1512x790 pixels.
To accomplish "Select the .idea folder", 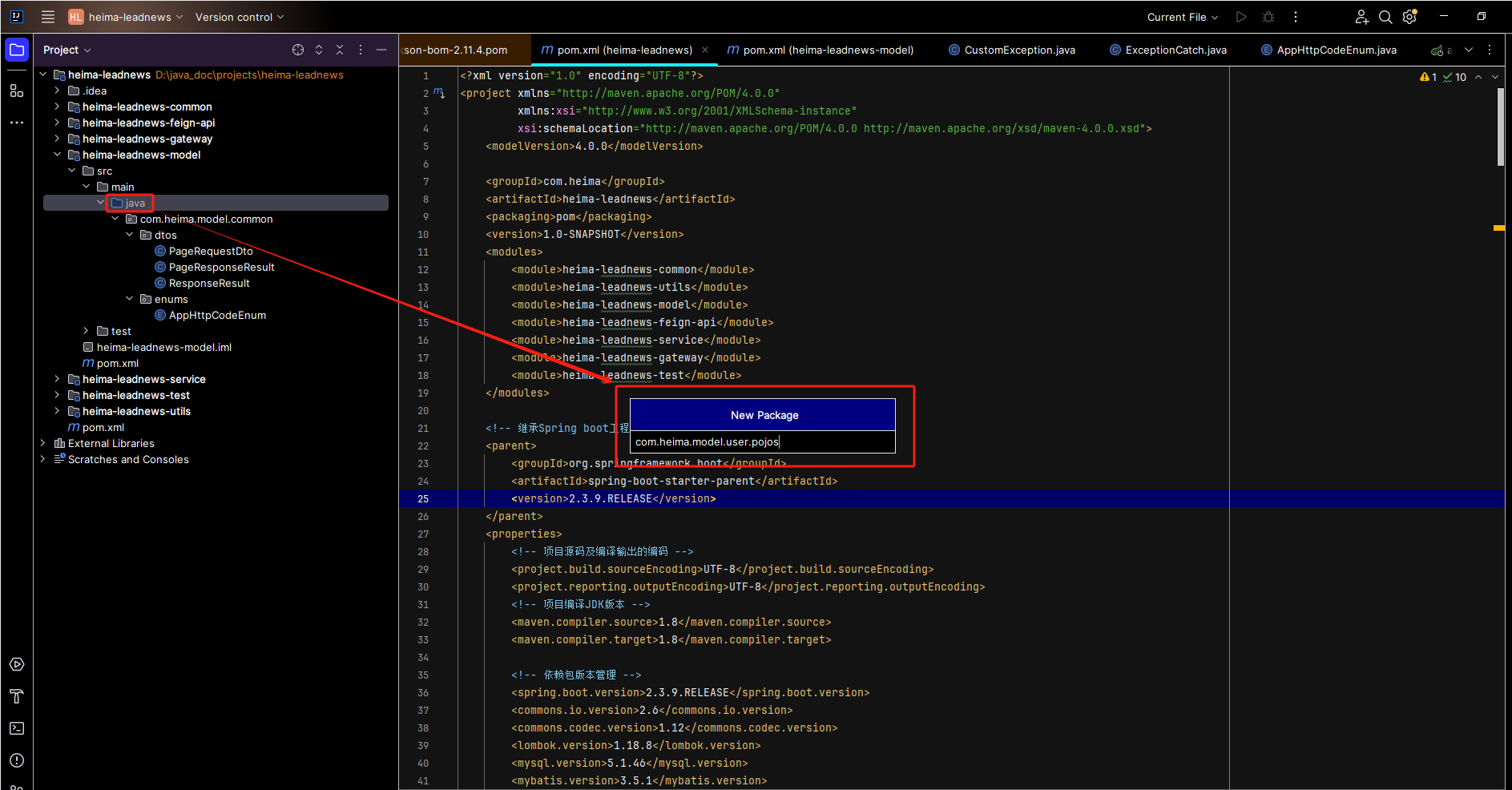I will [x=95, y=91].
